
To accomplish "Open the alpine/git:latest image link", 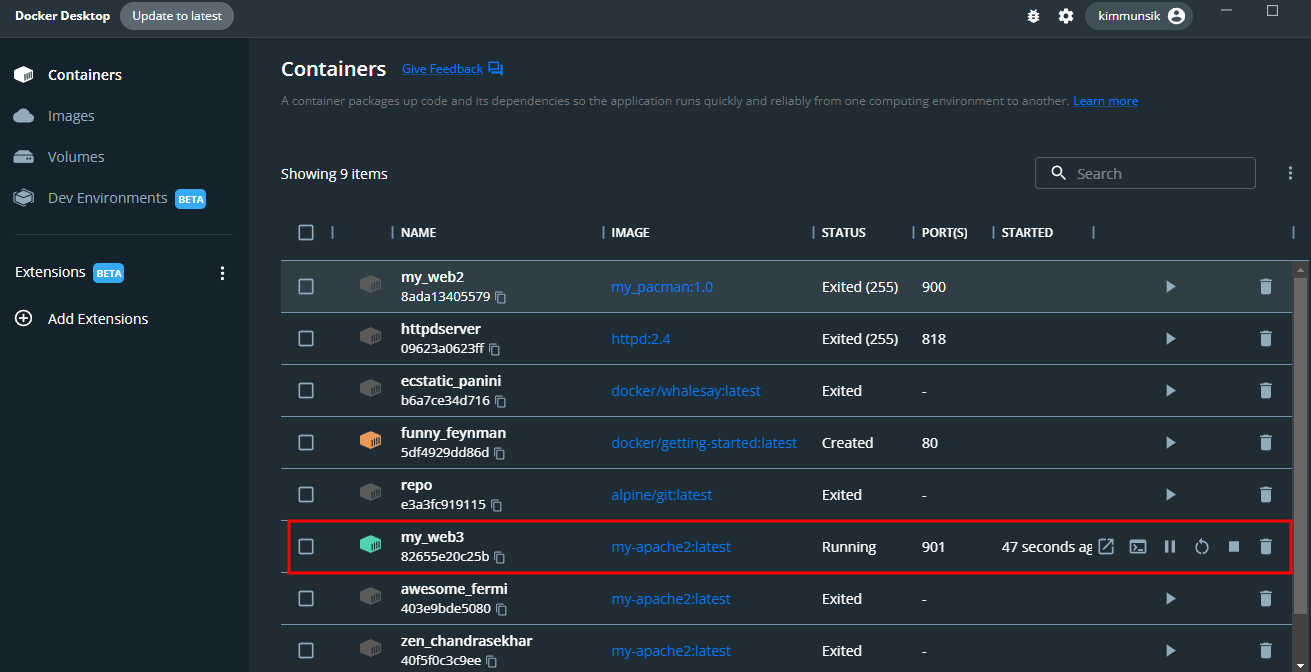I will pyautogui.click(x=662, y=495).
